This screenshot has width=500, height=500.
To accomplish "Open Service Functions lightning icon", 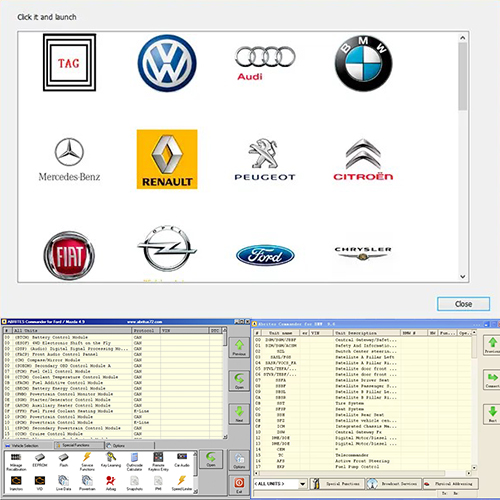I will [87, 462].
